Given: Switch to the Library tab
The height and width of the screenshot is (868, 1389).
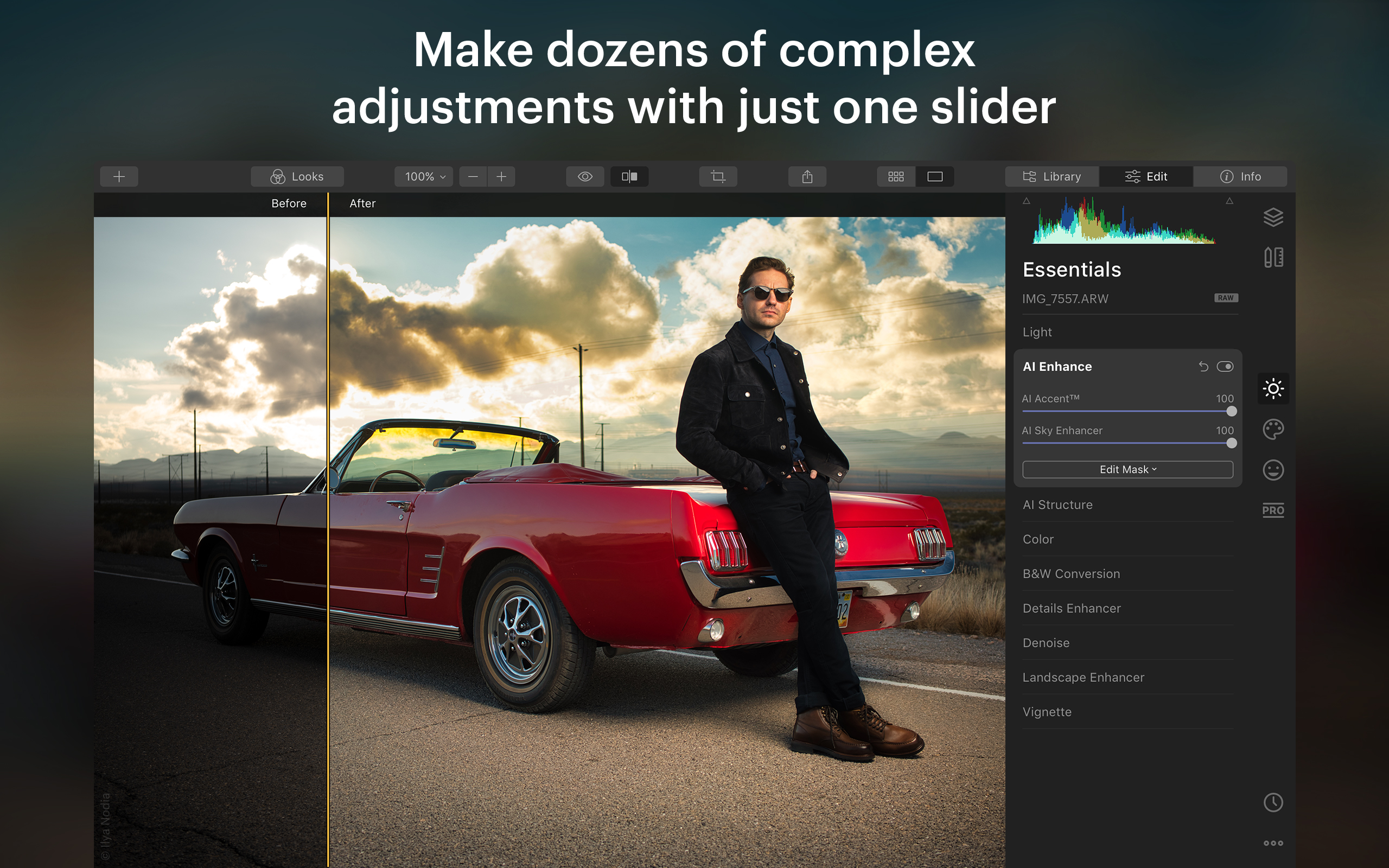Looking at the screenshot, I should click(1052, 177).
